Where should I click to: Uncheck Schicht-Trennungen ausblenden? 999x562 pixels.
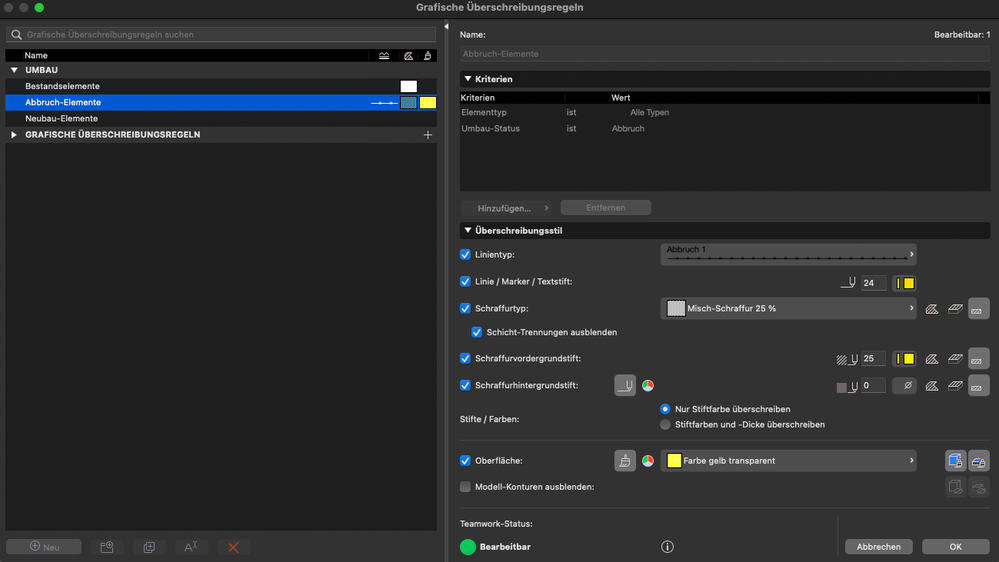(x=477, y=332)
